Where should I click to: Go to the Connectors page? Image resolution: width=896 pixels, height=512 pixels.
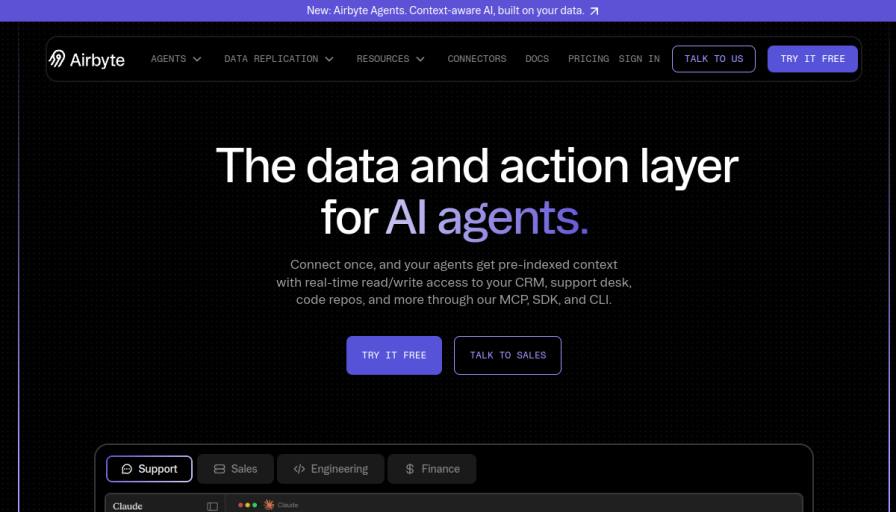(477, 59)
